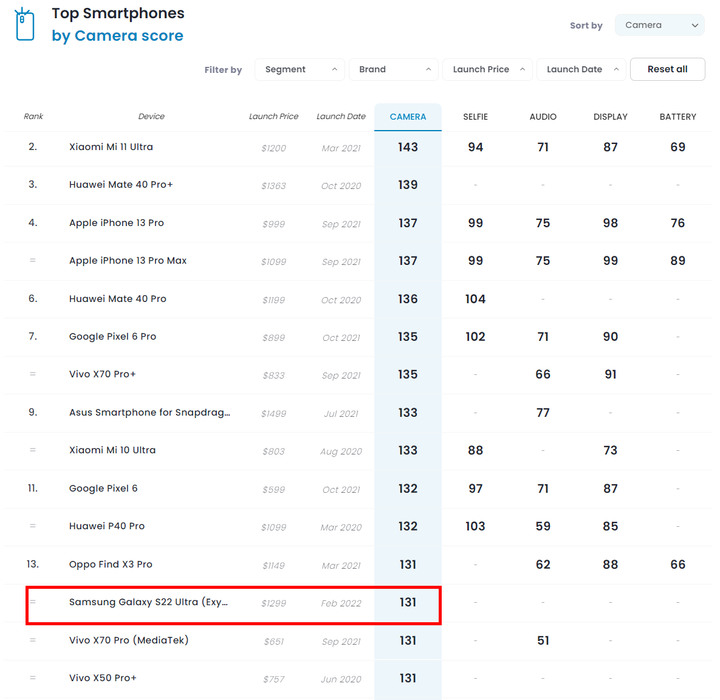Image resolution: width=720 pixels, height=700 pixels.
Task: Switch to the DISPLAY column
Action: click(x=610, y=117)
